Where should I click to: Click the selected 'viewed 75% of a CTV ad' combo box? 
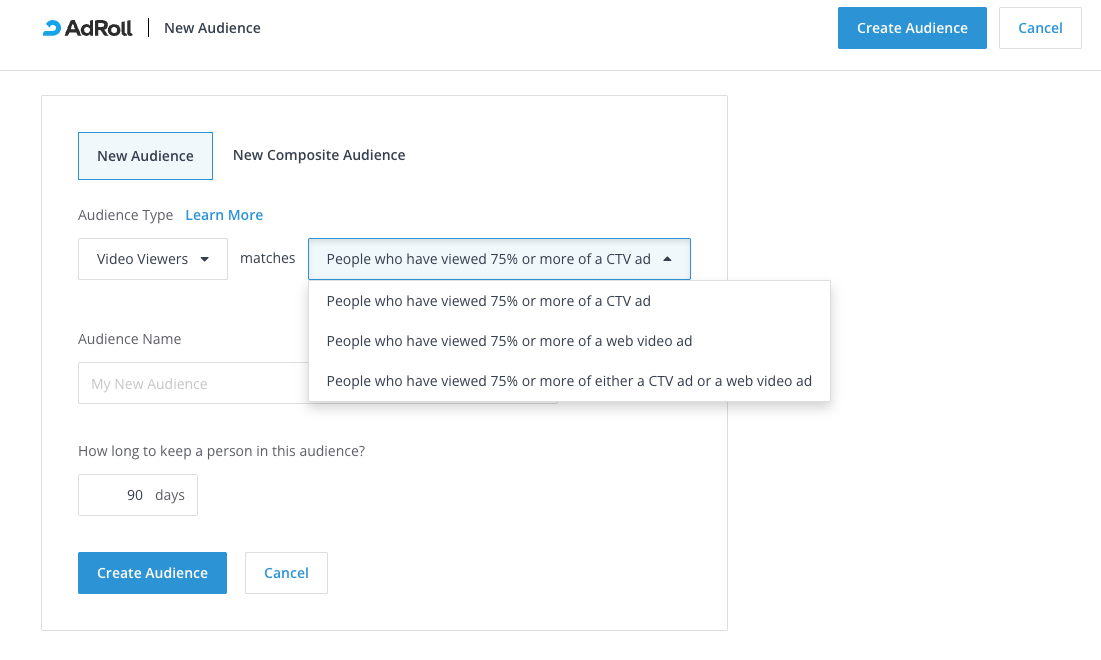(488, 259)
